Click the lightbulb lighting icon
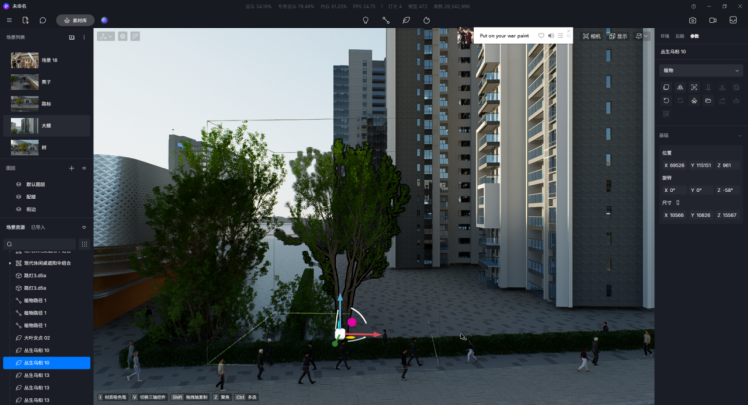748x406 pixels. (365, 20)
